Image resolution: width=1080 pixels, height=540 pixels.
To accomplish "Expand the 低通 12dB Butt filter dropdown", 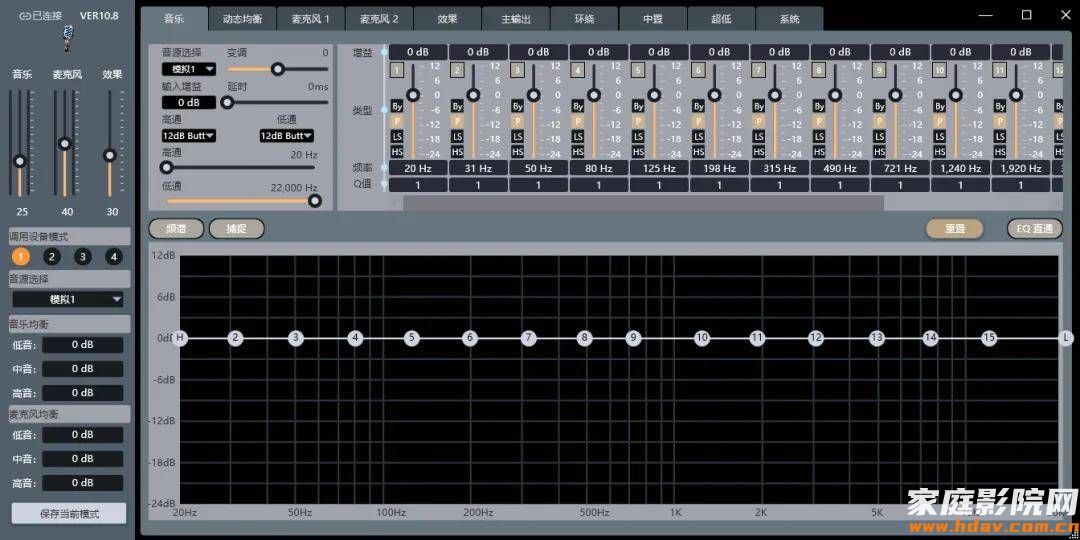I will pos(287,135).
